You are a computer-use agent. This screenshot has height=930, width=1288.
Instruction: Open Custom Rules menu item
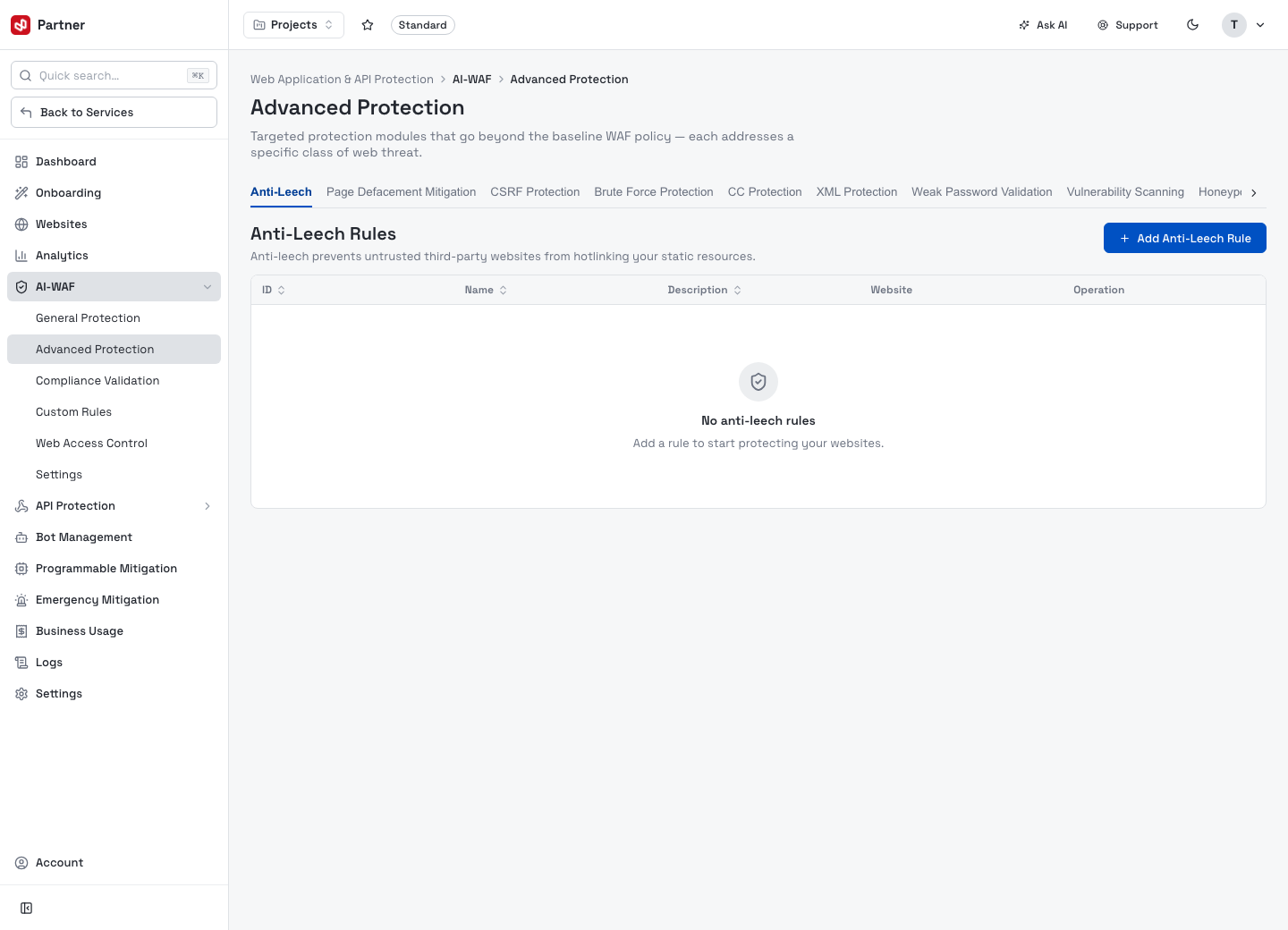114,412
